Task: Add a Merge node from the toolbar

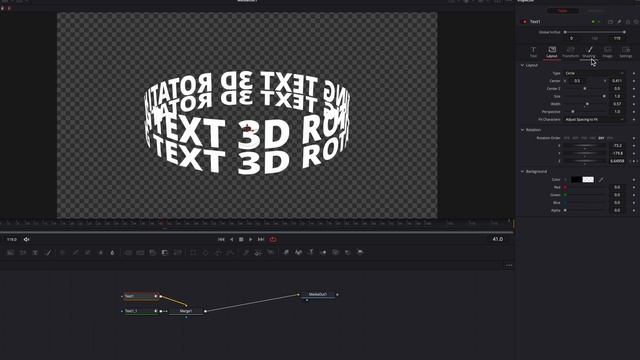Action: pyautogui.click(x=128, y=253)
